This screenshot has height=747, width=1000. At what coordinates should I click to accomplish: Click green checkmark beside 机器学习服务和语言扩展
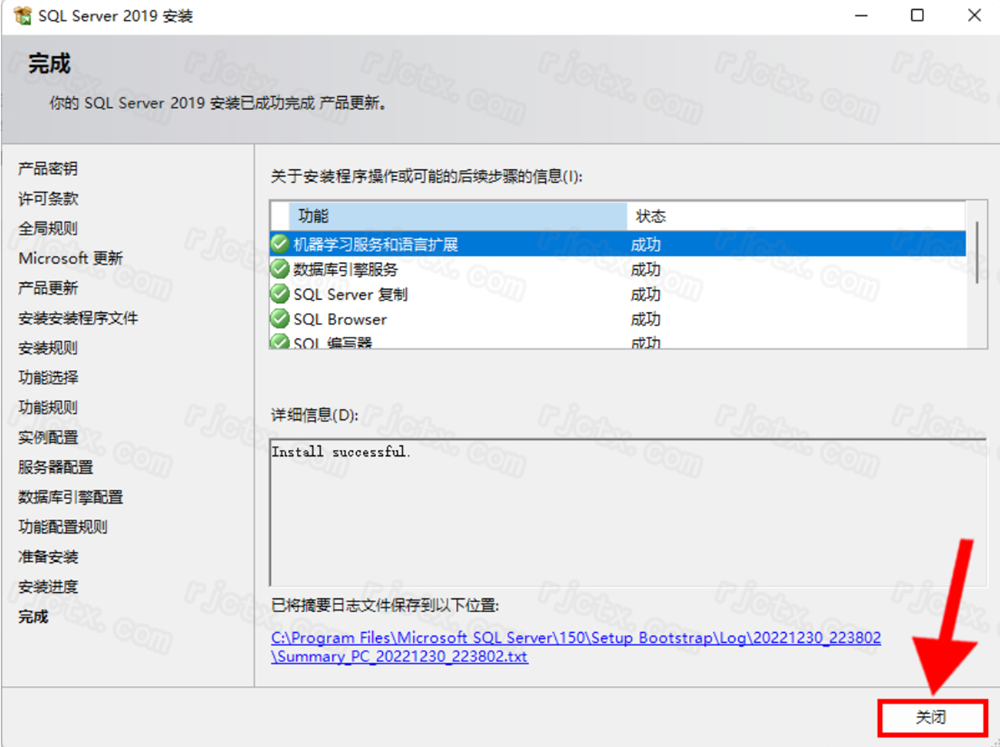(x=280, y=244)
